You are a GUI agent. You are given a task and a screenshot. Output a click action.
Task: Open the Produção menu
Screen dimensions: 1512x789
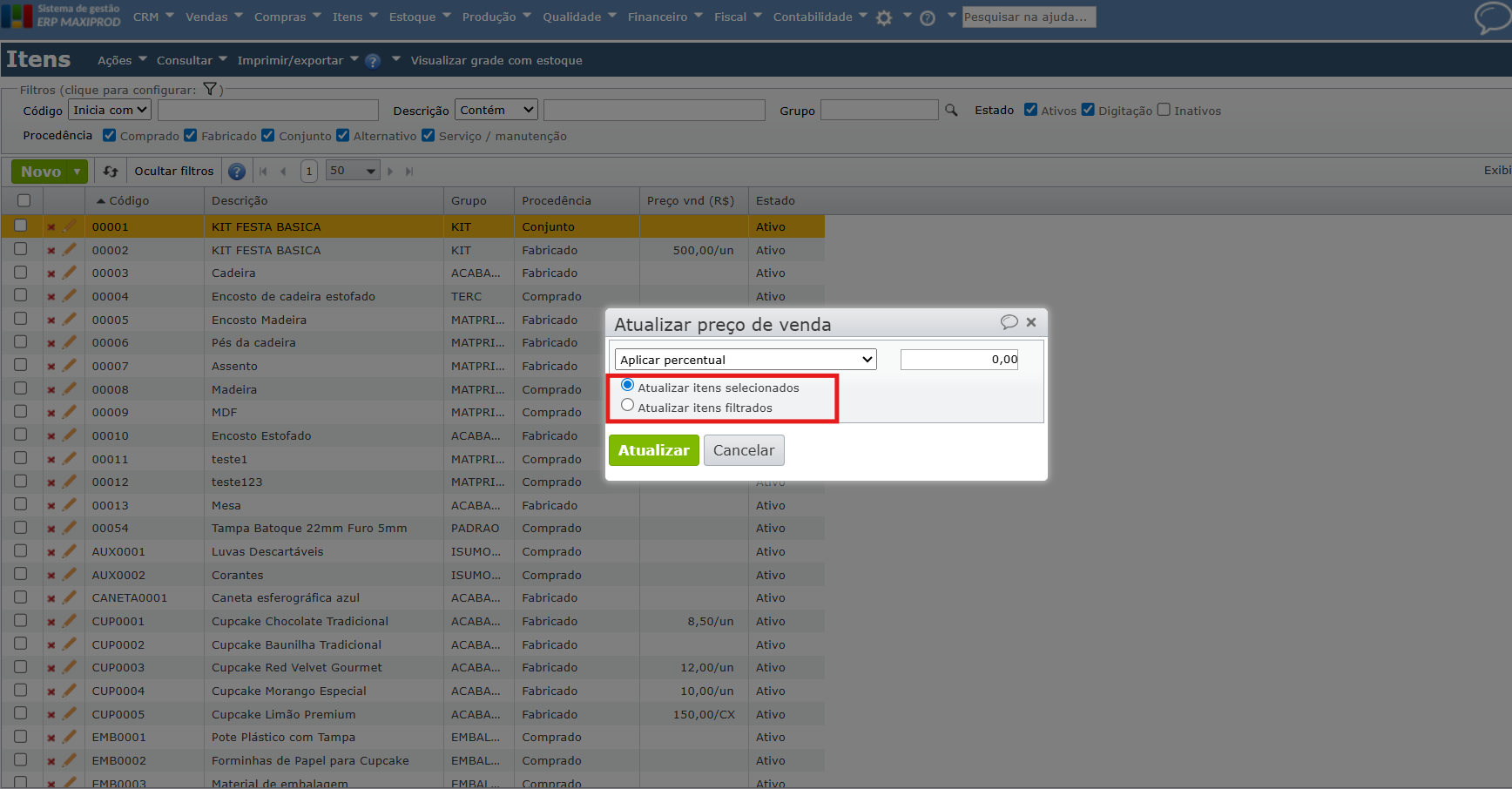click(x=497, y=17)
